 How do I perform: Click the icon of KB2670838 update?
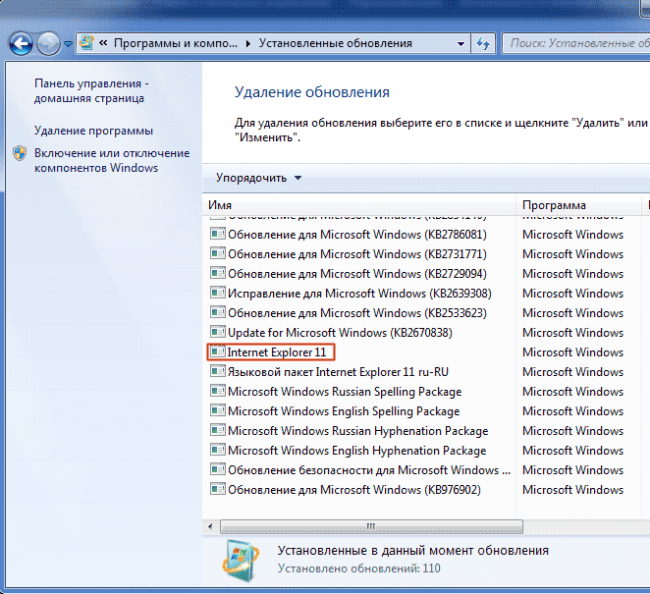(x=218, y=332)
